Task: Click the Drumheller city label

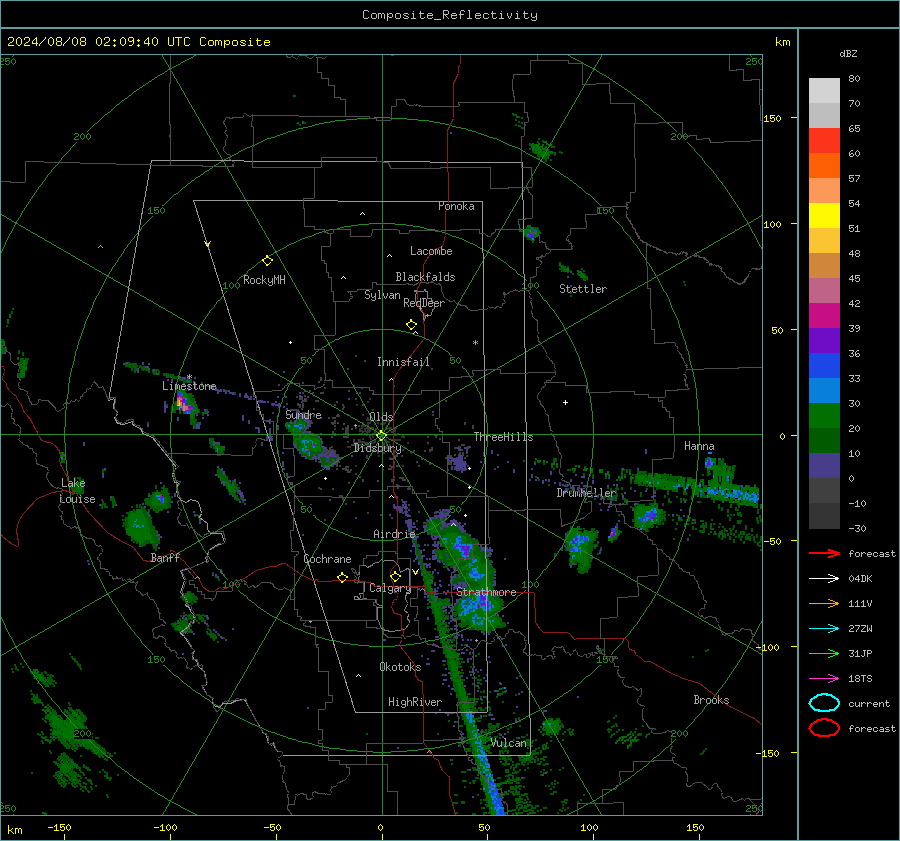Action: [x=586, y=493]
